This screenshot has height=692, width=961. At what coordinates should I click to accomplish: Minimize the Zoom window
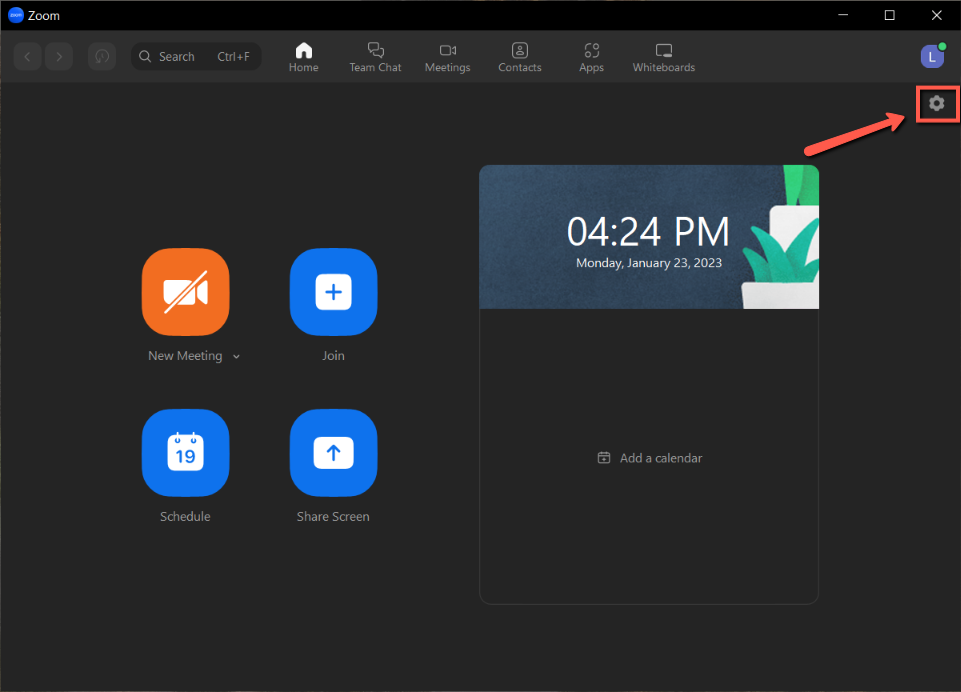click(x=843, y=15)
